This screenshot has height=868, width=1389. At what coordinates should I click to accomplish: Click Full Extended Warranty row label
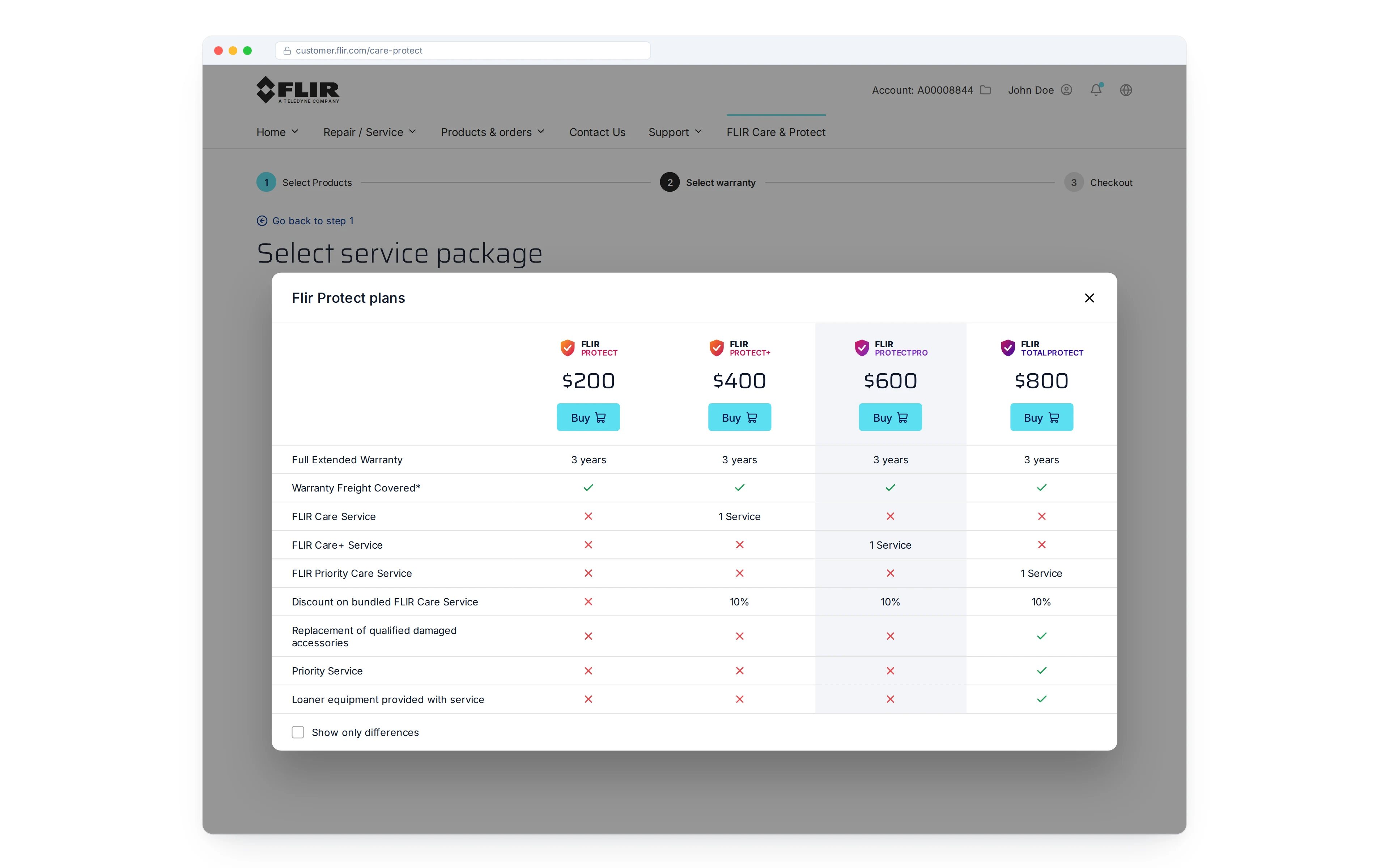tap(347, 460)
